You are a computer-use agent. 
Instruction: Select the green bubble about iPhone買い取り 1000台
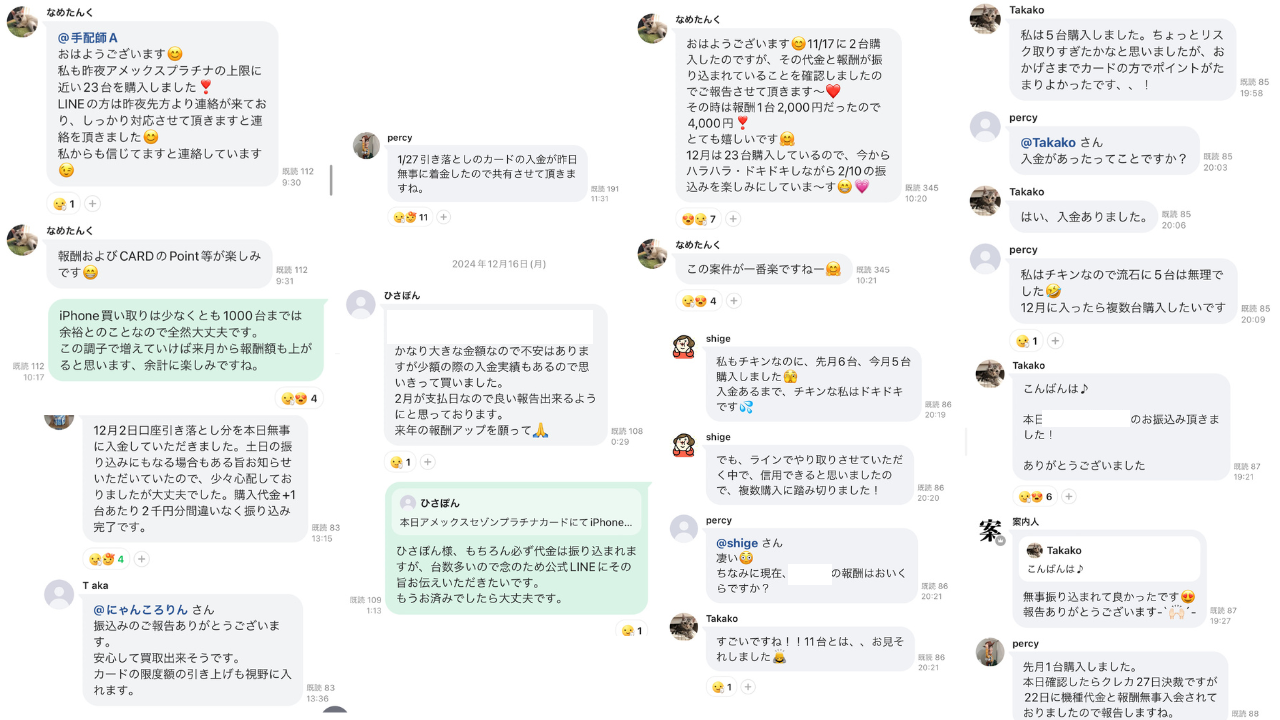point(186,341)
